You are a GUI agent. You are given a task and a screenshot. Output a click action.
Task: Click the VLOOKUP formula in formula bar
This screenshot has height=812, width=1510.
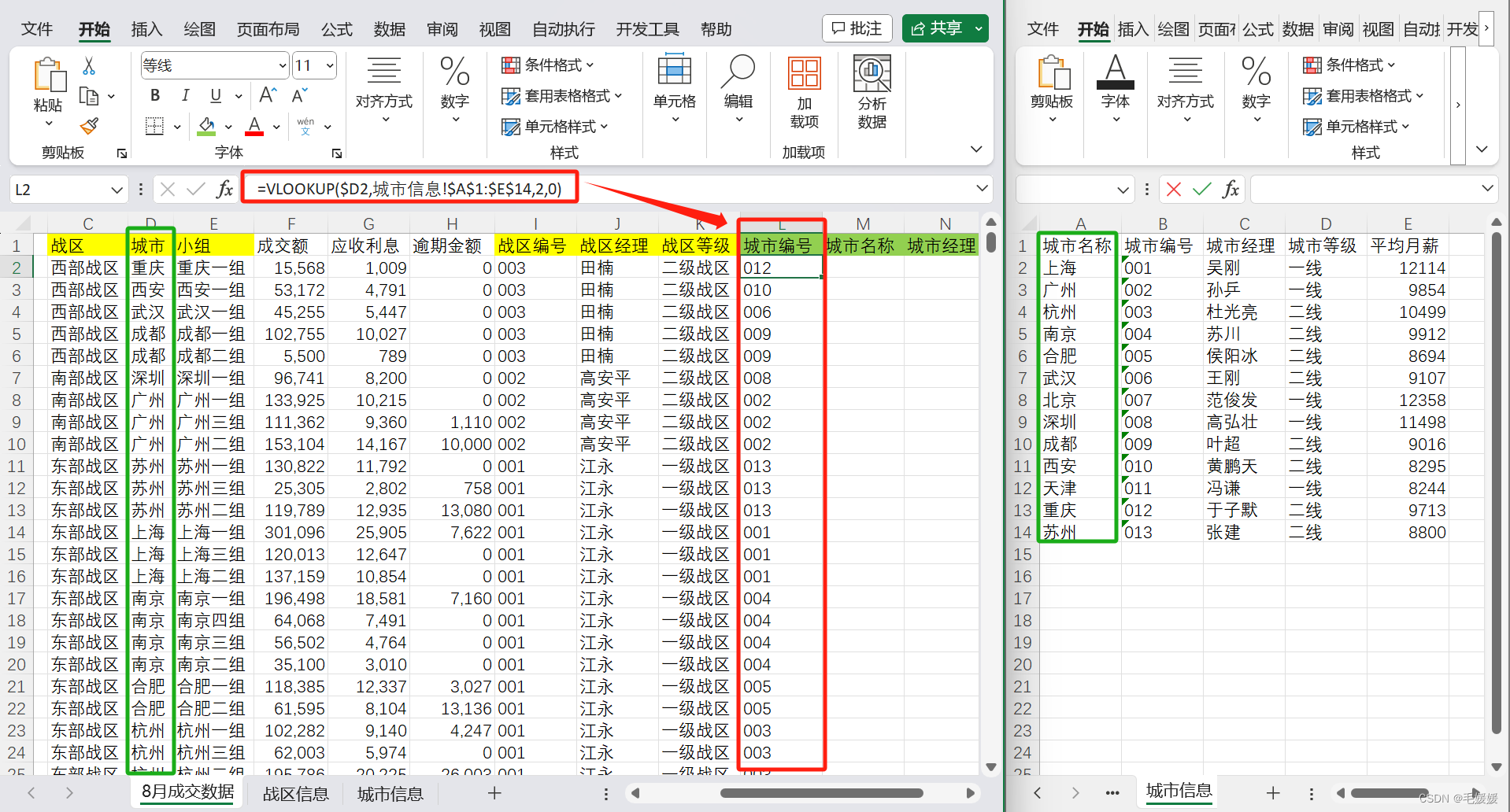409,189
